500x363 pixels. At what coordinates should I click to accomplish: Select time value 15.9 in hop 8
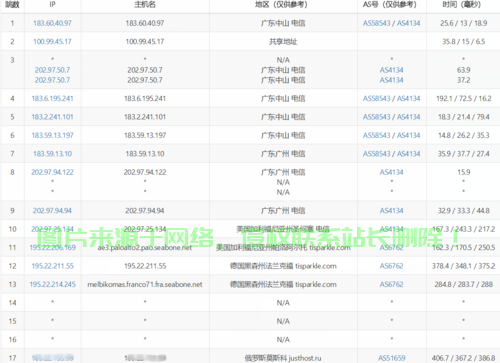[x=463, y=172]
